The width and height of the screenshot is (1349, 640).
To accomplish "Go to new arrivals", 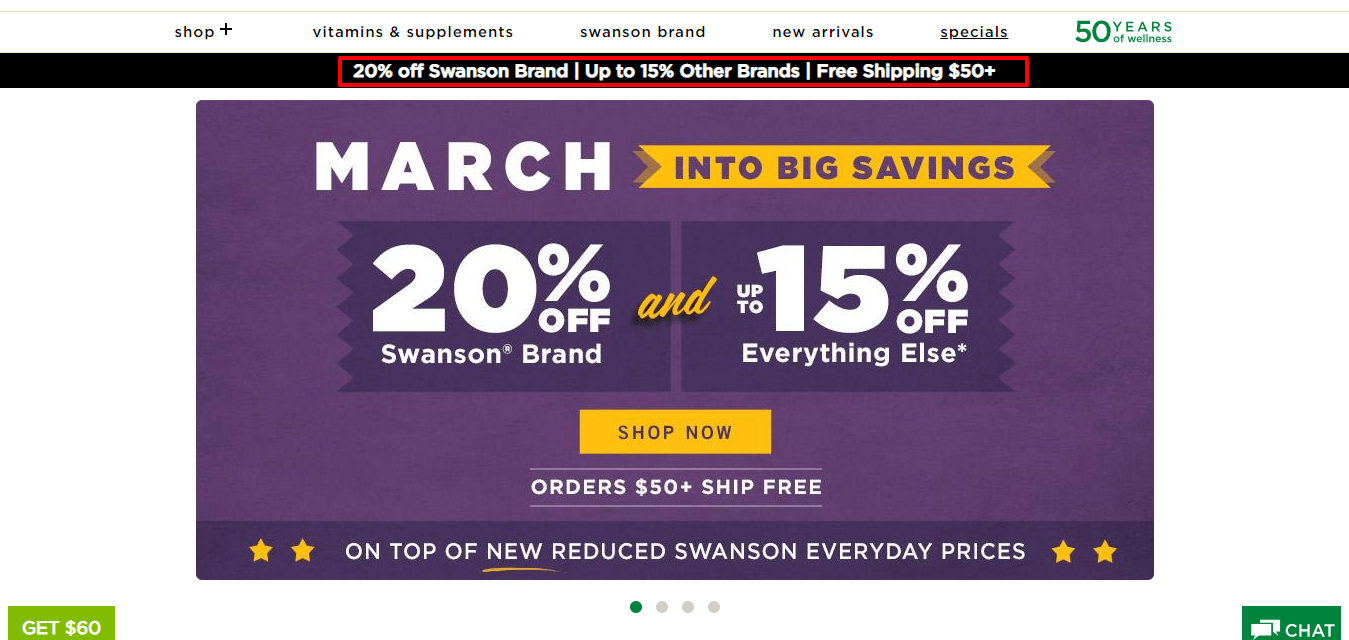I will 823,32.
